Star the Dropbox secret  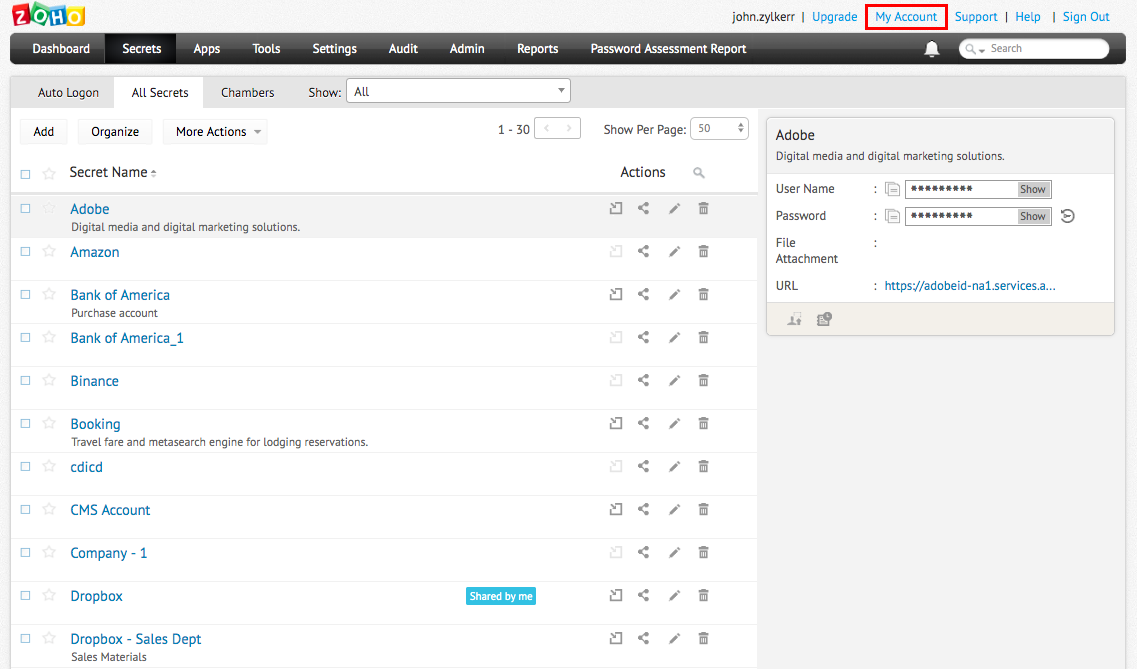[49, 596]
